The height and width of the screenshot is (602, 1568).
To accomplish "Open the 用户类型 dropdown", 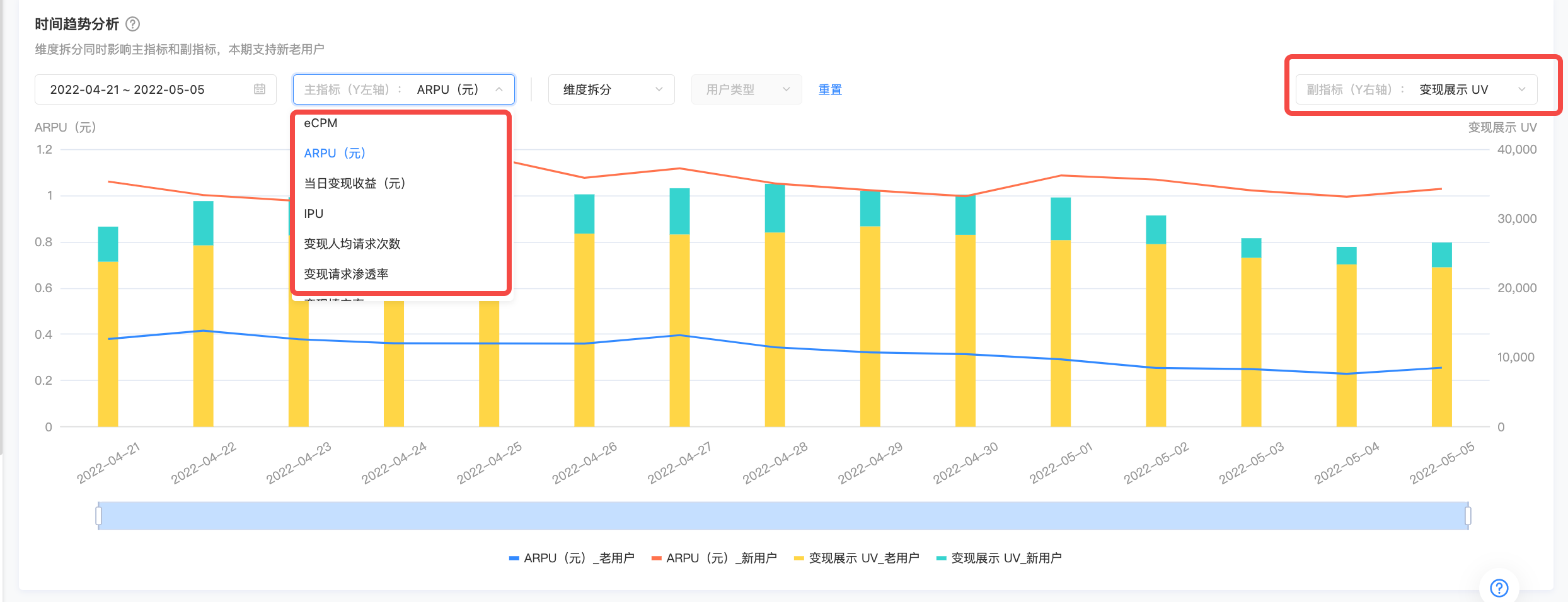I will pos(746,89).
